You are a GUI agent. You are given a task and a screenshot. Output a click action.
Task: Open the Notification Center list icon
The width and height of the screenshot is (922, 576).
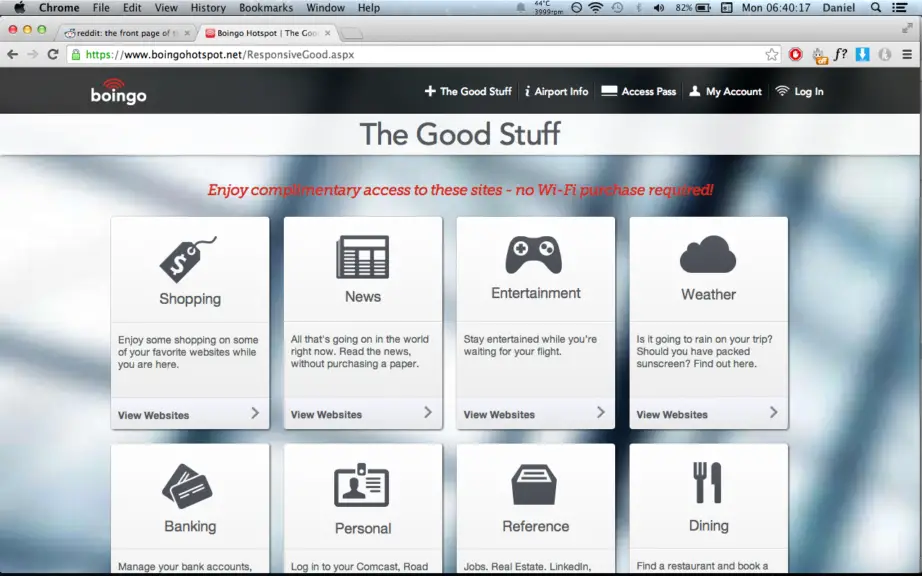tap(899, 8)
